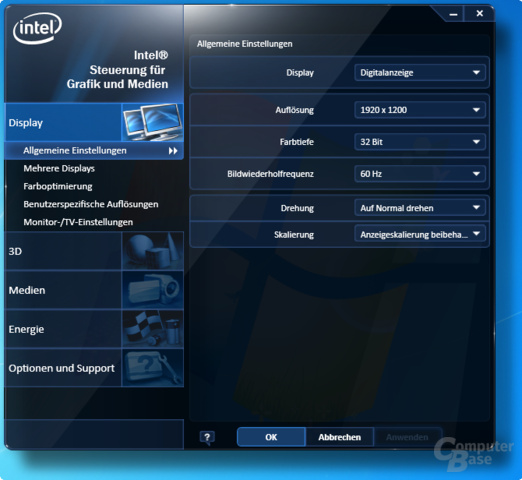Click the Bildwiederholfrequenz label
Screen dimensions: 522x480
pyautogui.click(x=270, y=174)
